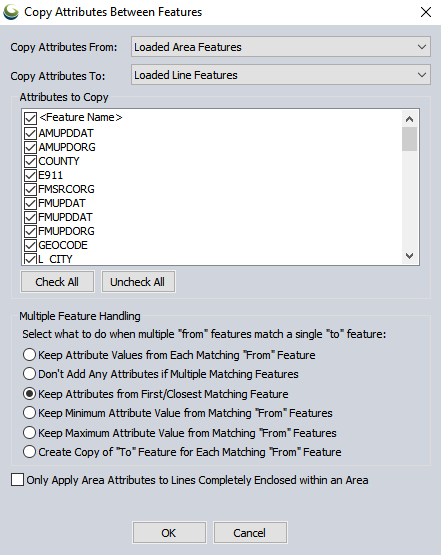Uncheck the COUNTY attribute checkbox
441x555 pixels.
click(x=30, y=161)
